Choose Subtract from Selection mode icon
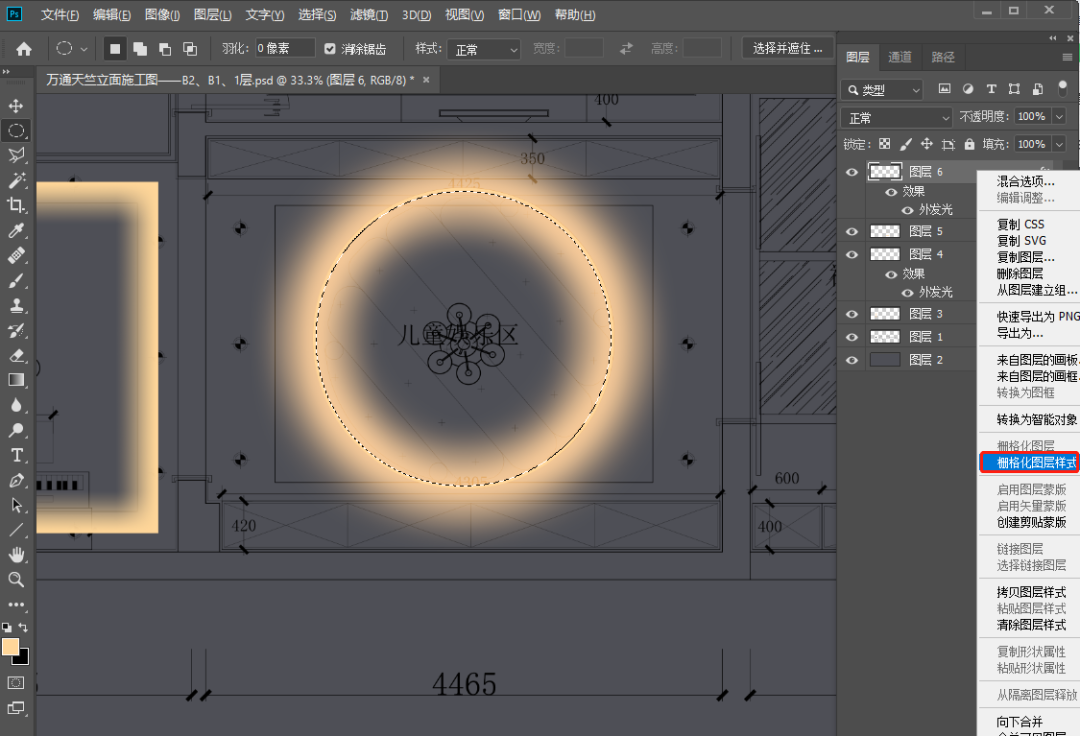1080x736 pixels. 165,49
